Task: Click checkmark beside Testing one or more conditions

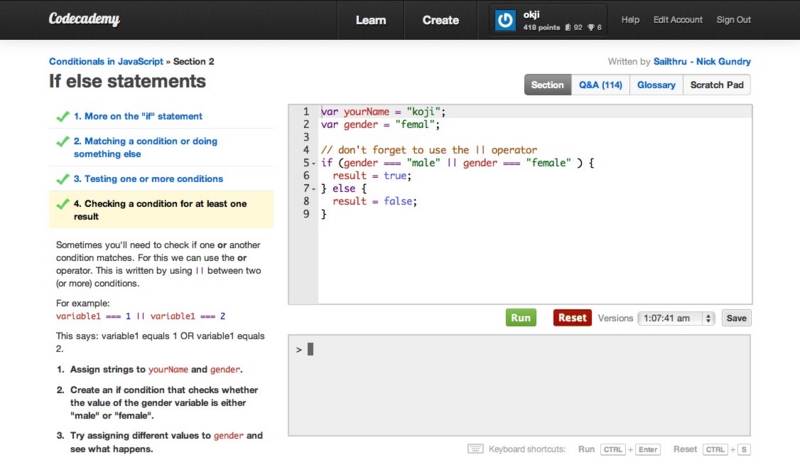Action: [63, 179]
